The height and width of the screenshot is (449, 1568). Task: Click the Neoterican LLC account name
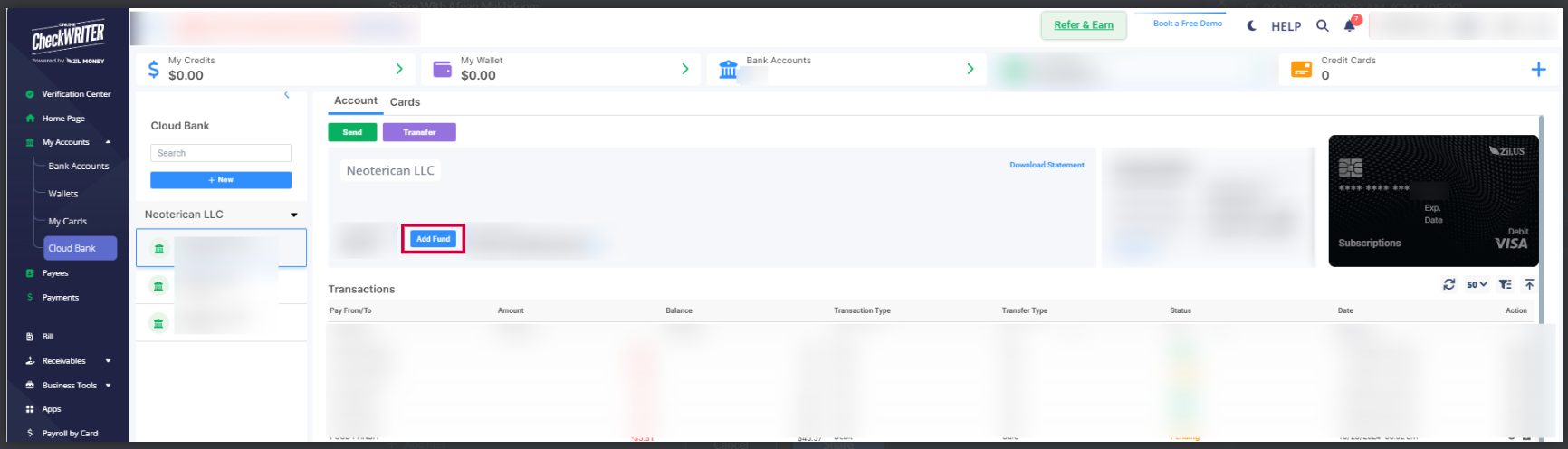click(x=390, y=170)
